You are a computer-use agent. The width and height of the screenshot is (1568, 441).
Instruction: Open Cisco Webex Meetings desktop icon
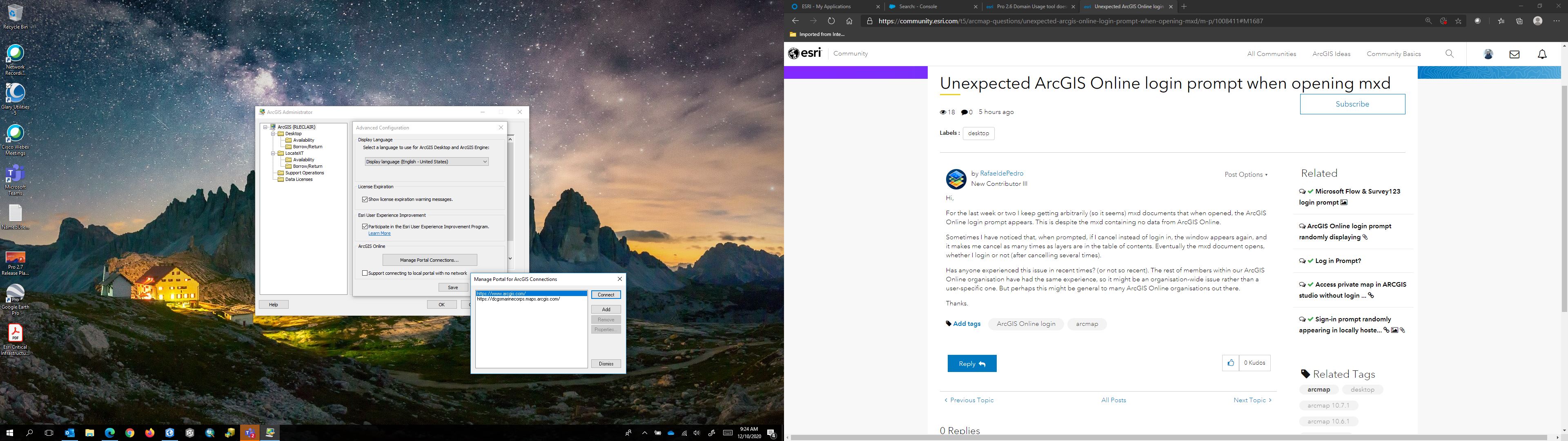tap(15, 140)
